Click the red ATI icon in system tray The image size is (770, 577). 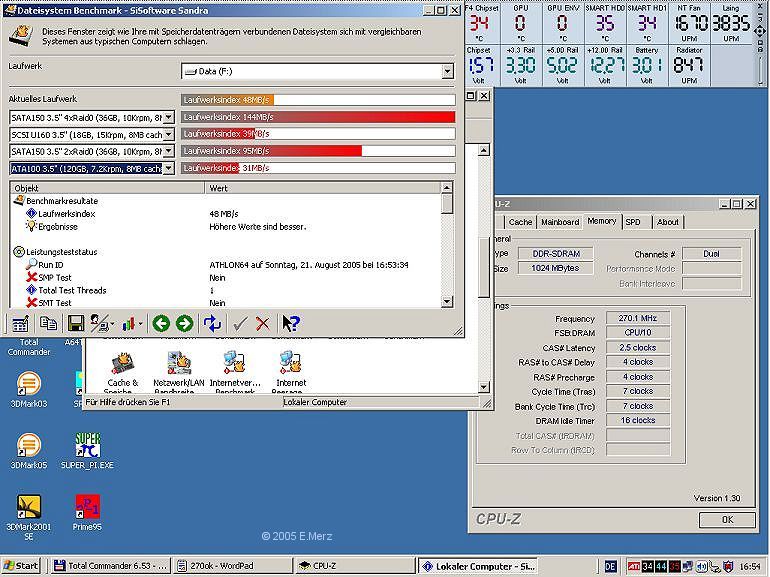[x=634, y=566]
